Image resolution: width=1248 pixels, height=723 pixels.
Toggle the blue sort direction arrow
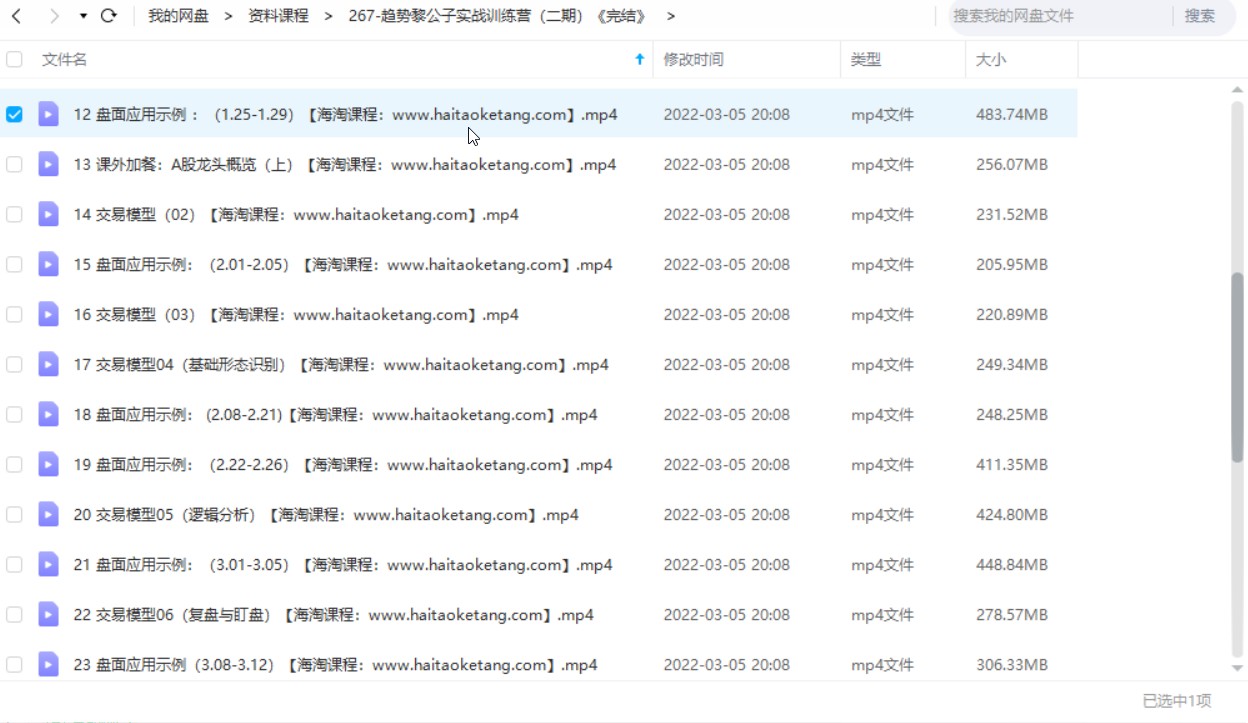pyautogui.click(x=640, y=59)
